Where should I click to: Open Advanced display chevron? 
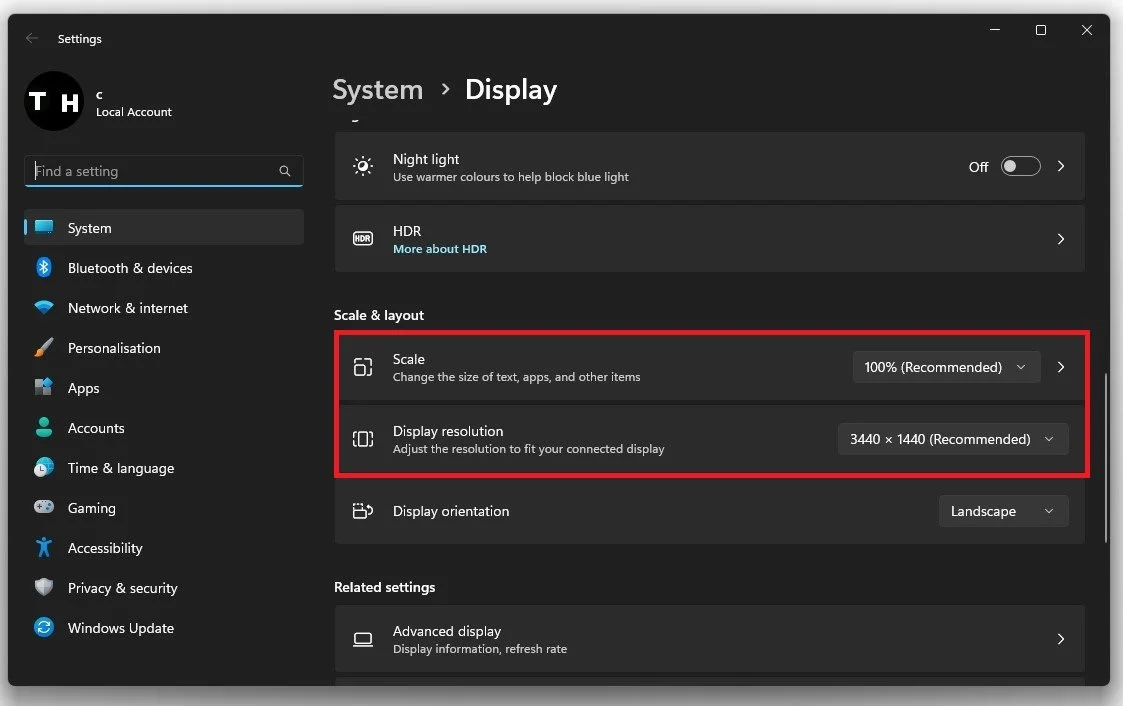[1061, 639]
